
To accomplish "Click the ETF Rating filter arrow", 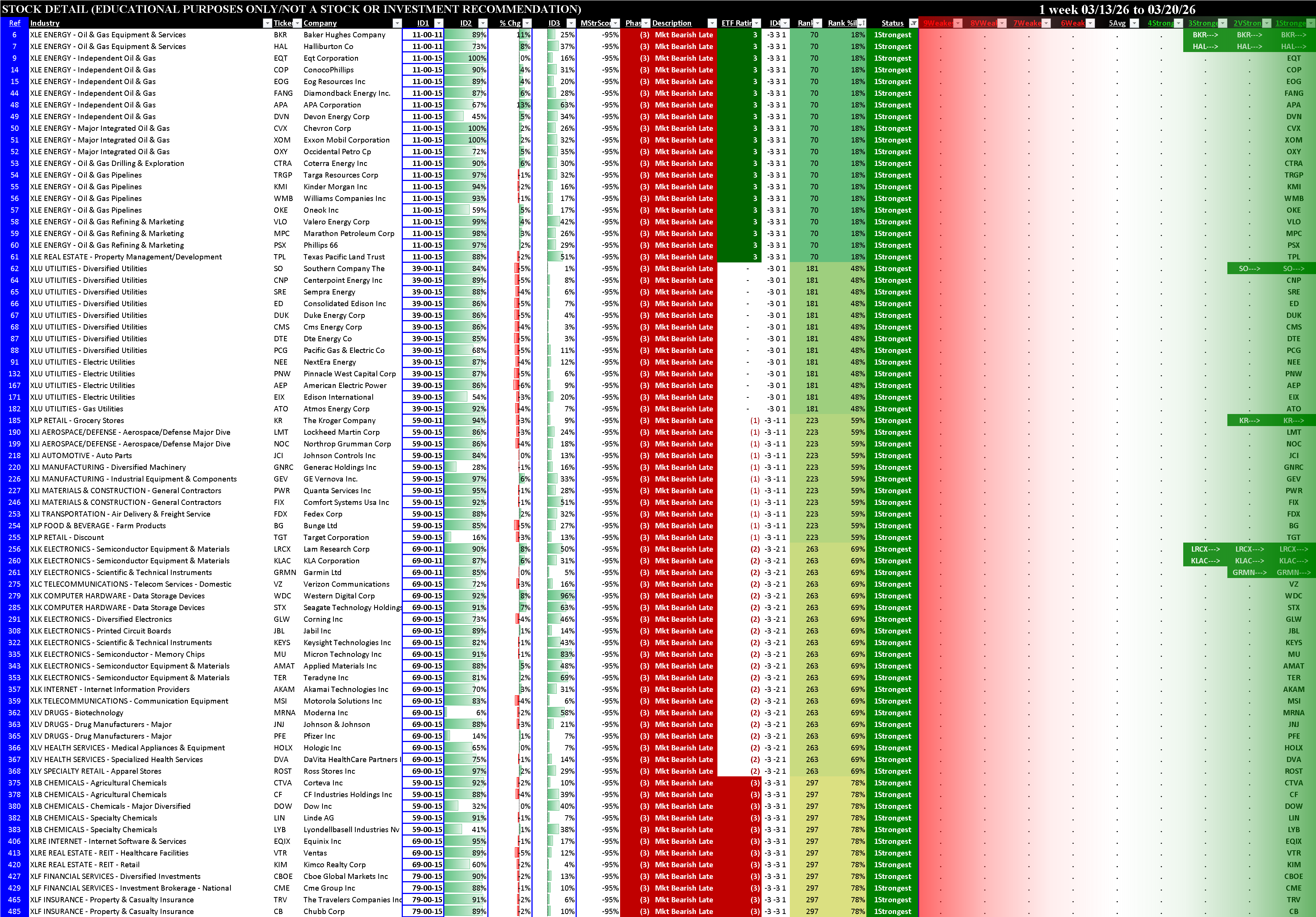I will click(757, 23).
